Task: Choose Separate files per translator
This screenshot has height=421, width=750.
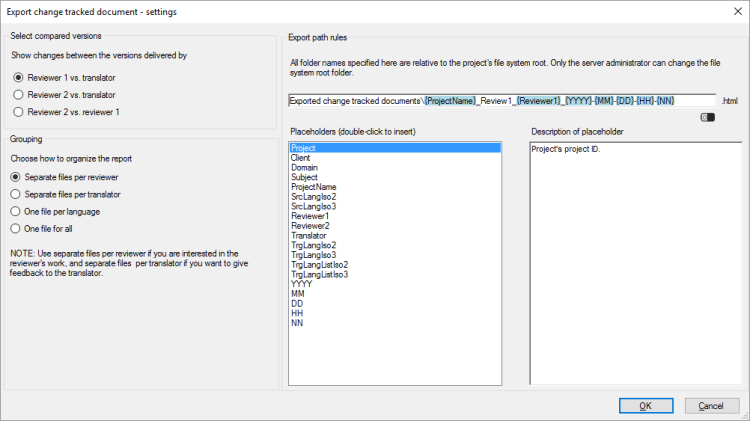Action: (17, 193)
